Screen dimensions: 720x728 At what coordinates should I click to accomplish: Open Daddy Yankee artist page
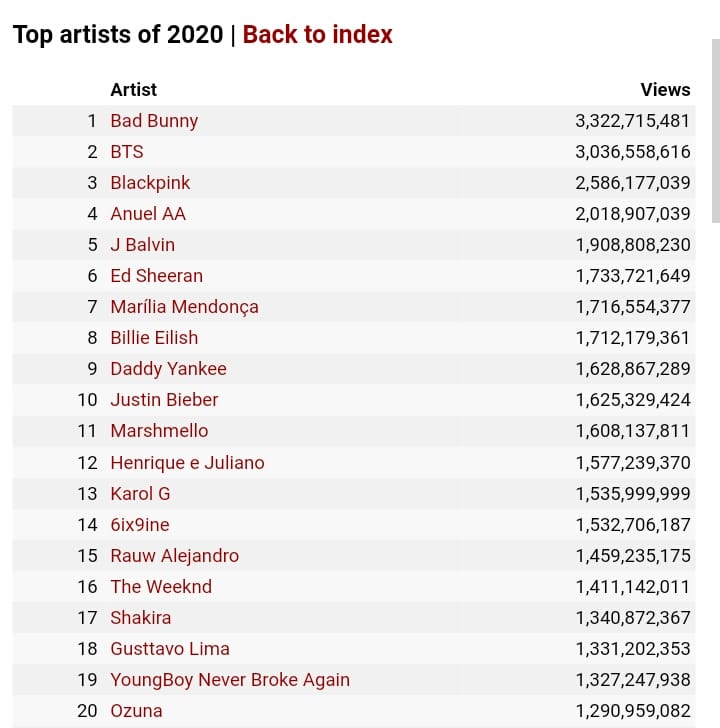(169, 369)
